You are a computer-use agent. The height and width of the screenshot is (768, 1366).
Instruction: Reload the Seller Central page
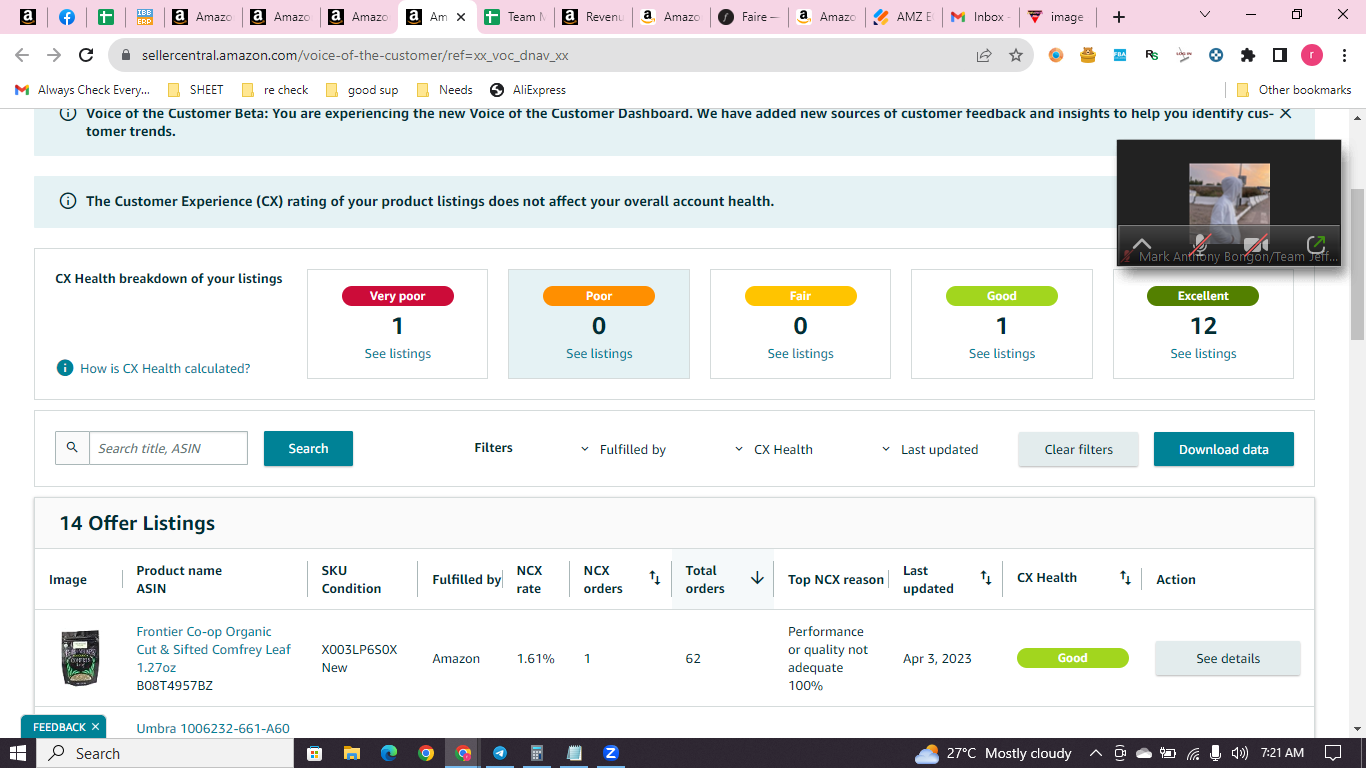point(86,55)
